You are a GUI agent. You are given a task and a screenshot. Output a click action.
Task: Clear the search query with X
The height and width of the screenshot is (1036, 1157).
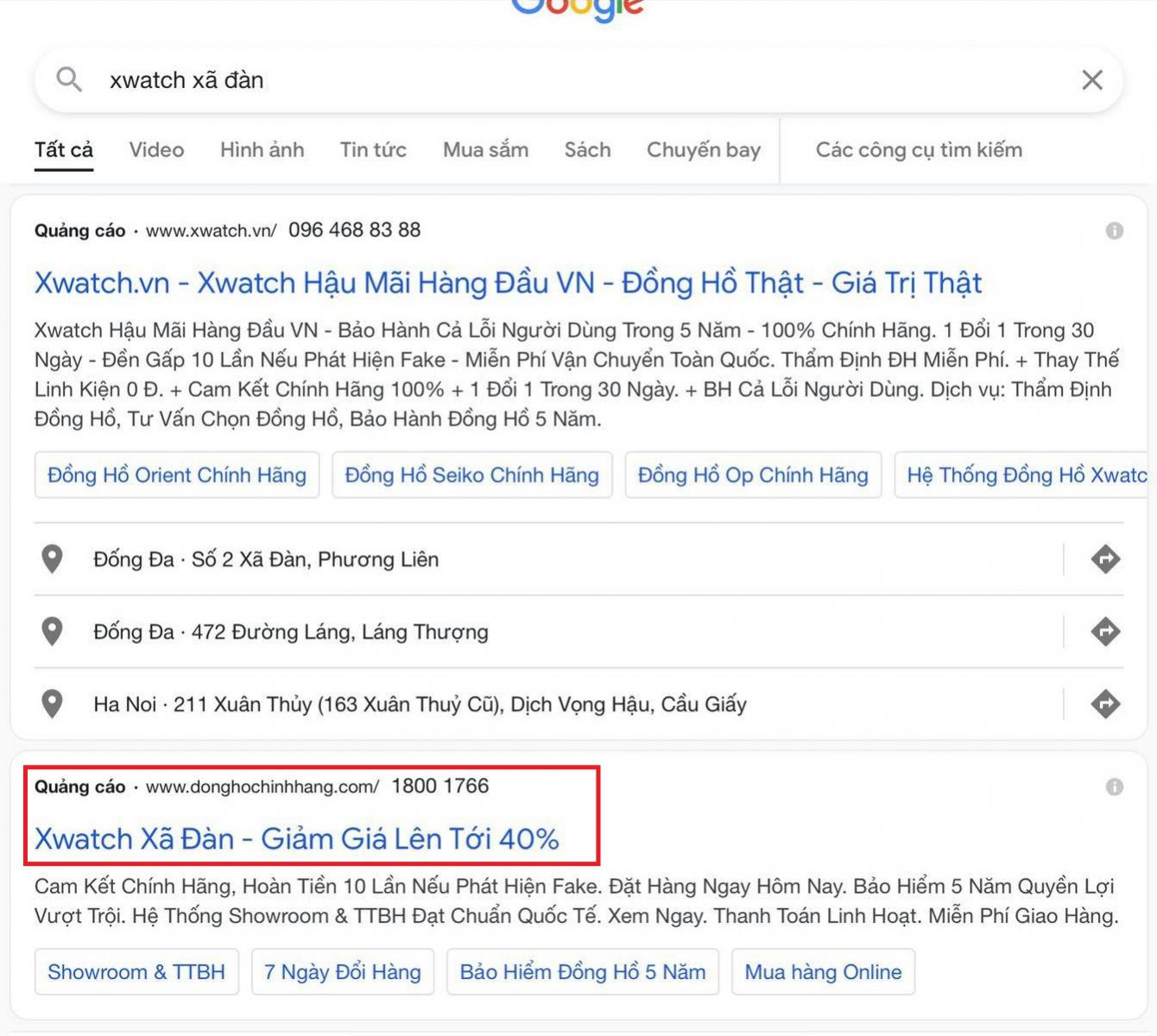pyautogui.click(x=1092, y=80)
